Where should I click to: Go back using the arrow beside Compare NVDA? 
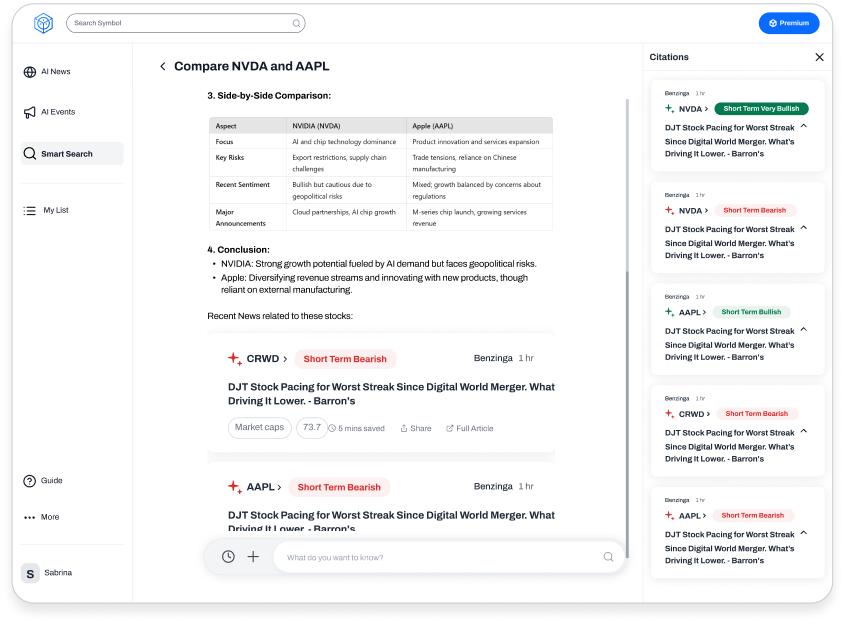pos(163,66)
